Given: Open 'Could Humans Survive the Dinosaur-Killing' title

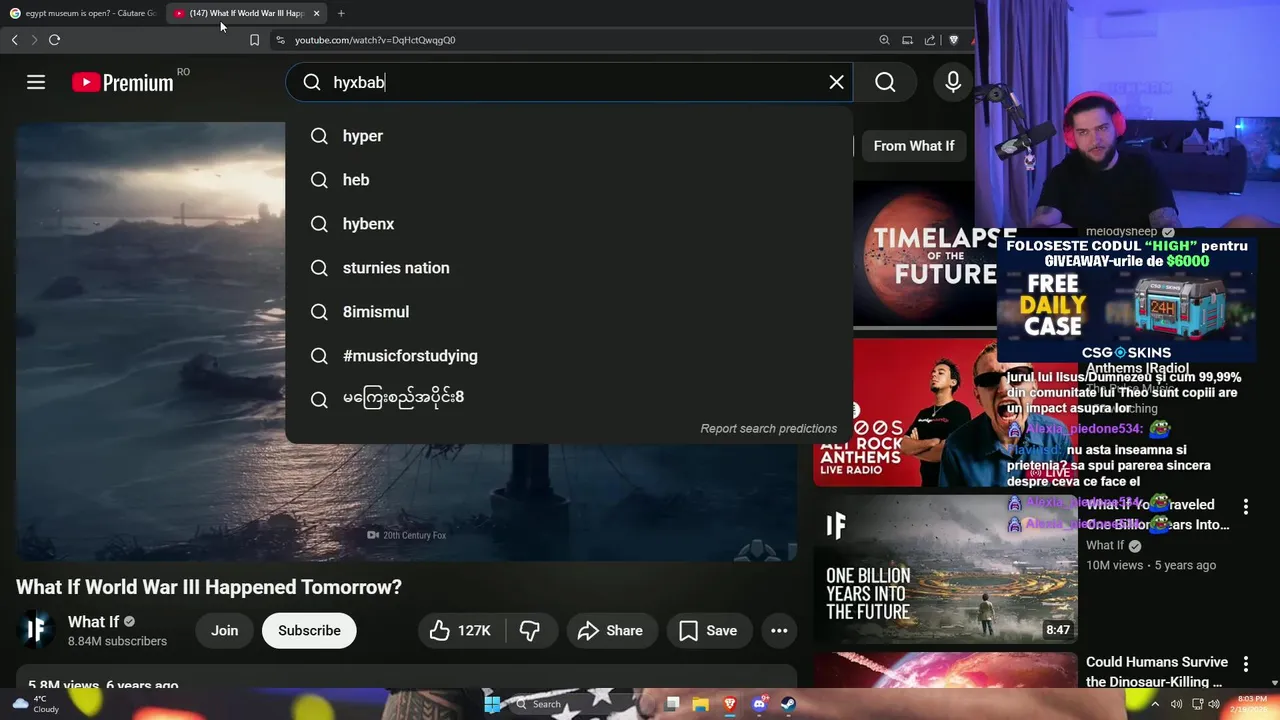Looking at the screenshot, I should 1156,672.
